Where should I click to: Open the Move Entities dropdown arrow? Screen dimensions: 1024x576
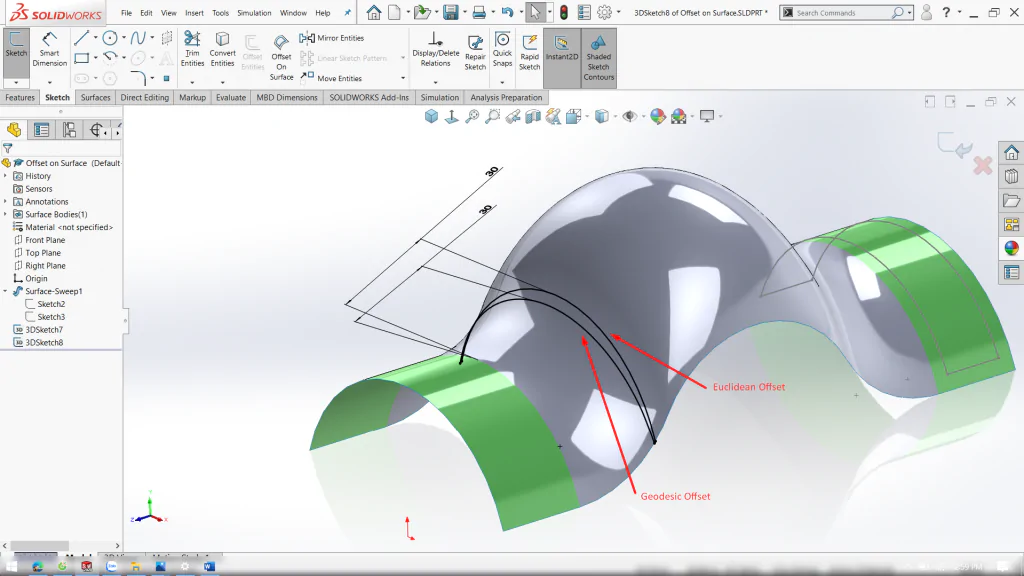[403, 78]
